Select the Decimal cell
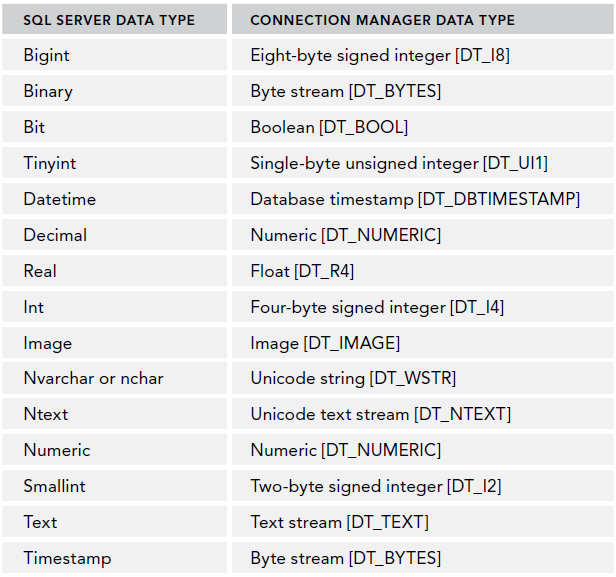Image resolution: width=616 pixels, height=577 pixels. click(55, 235)
